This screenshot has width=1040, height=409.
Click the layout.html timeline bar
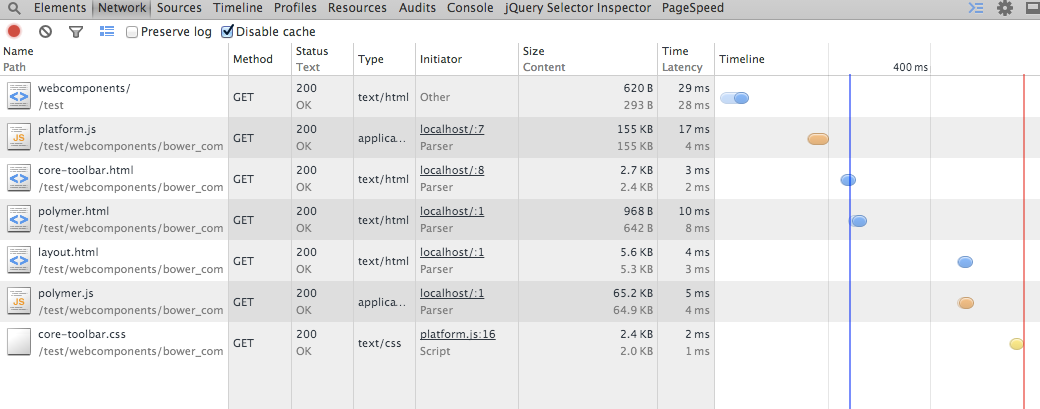tap(965, 262)
